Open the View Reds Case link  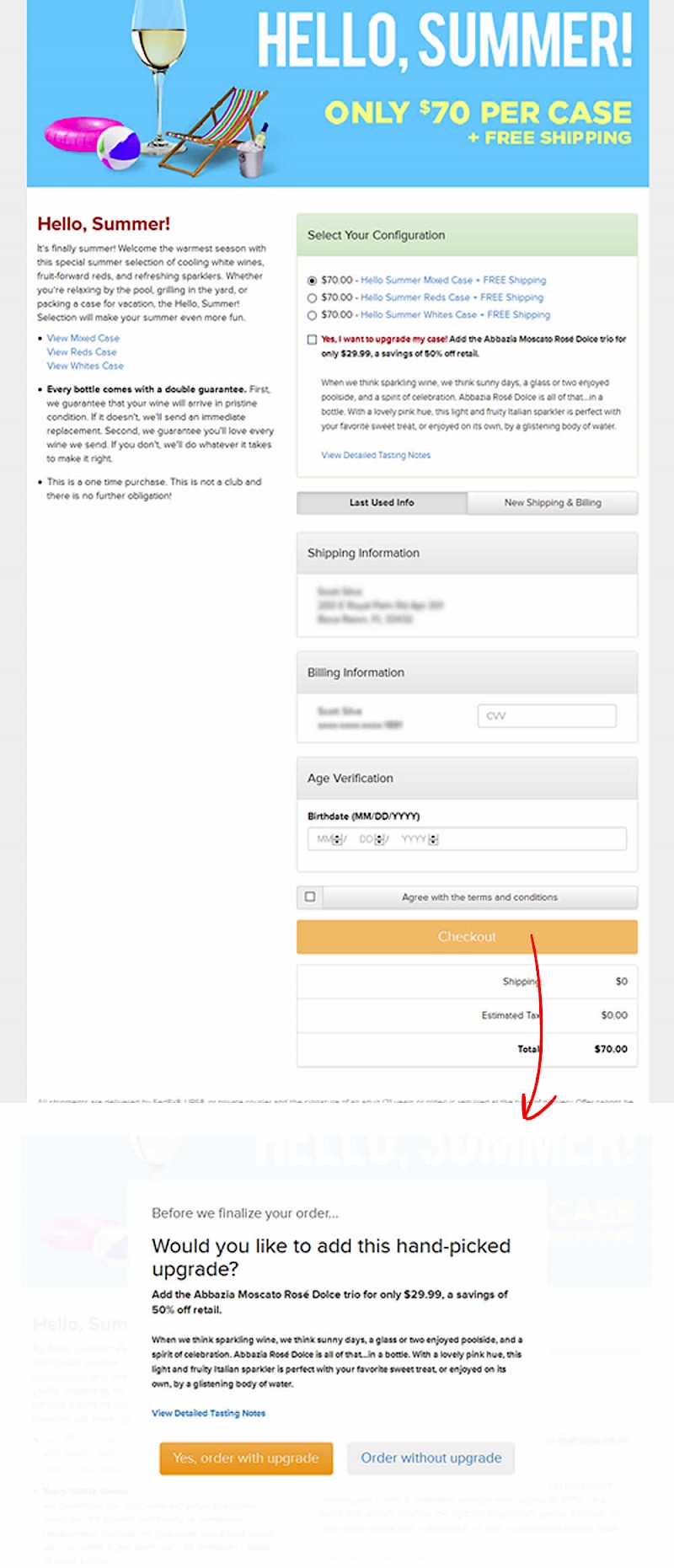pyautogui.click(x=82, y=352)
